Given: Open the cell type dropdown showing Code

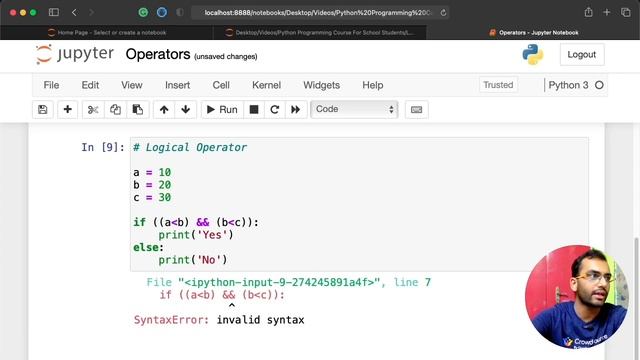Looking at the screenshot, I should tap(354, 109).
